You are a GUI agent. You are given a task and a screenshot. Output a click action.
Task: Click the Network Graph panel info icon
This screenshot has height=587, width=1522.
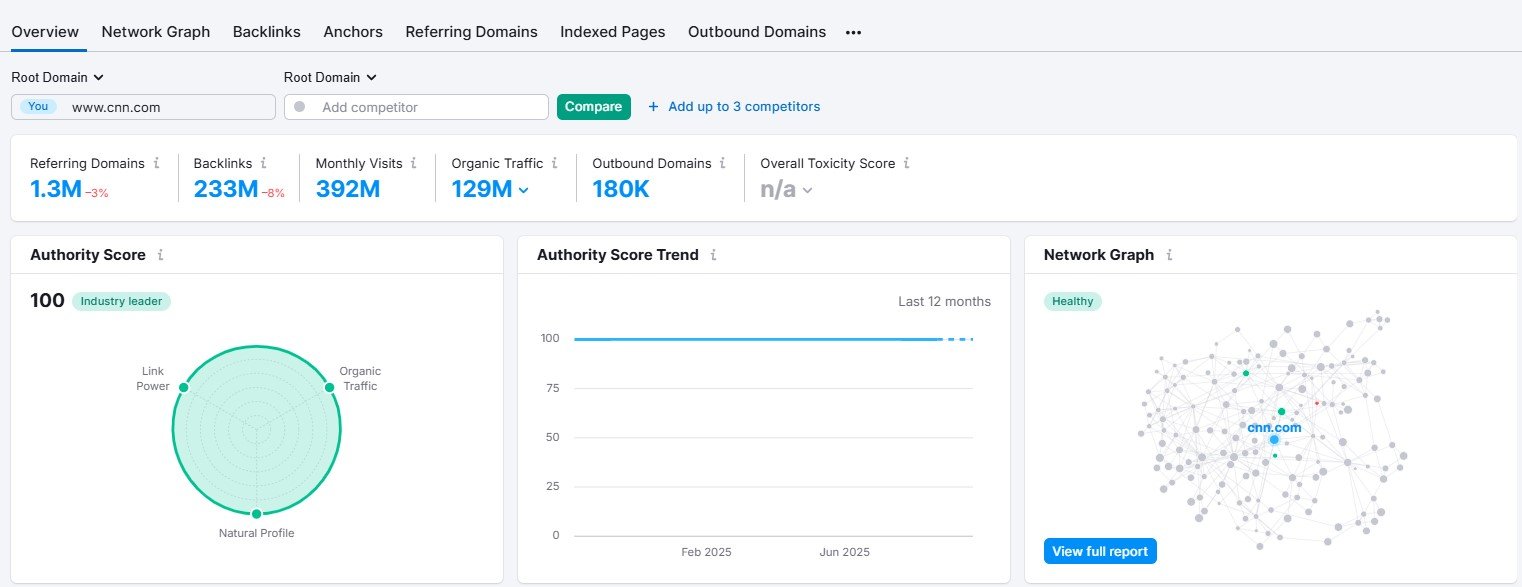point(1169,255)
